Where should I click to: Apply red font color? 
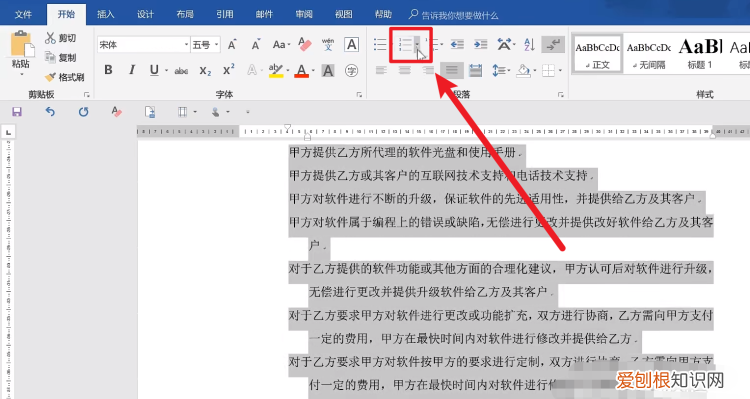pyautogui.click(x=301, y=70)
